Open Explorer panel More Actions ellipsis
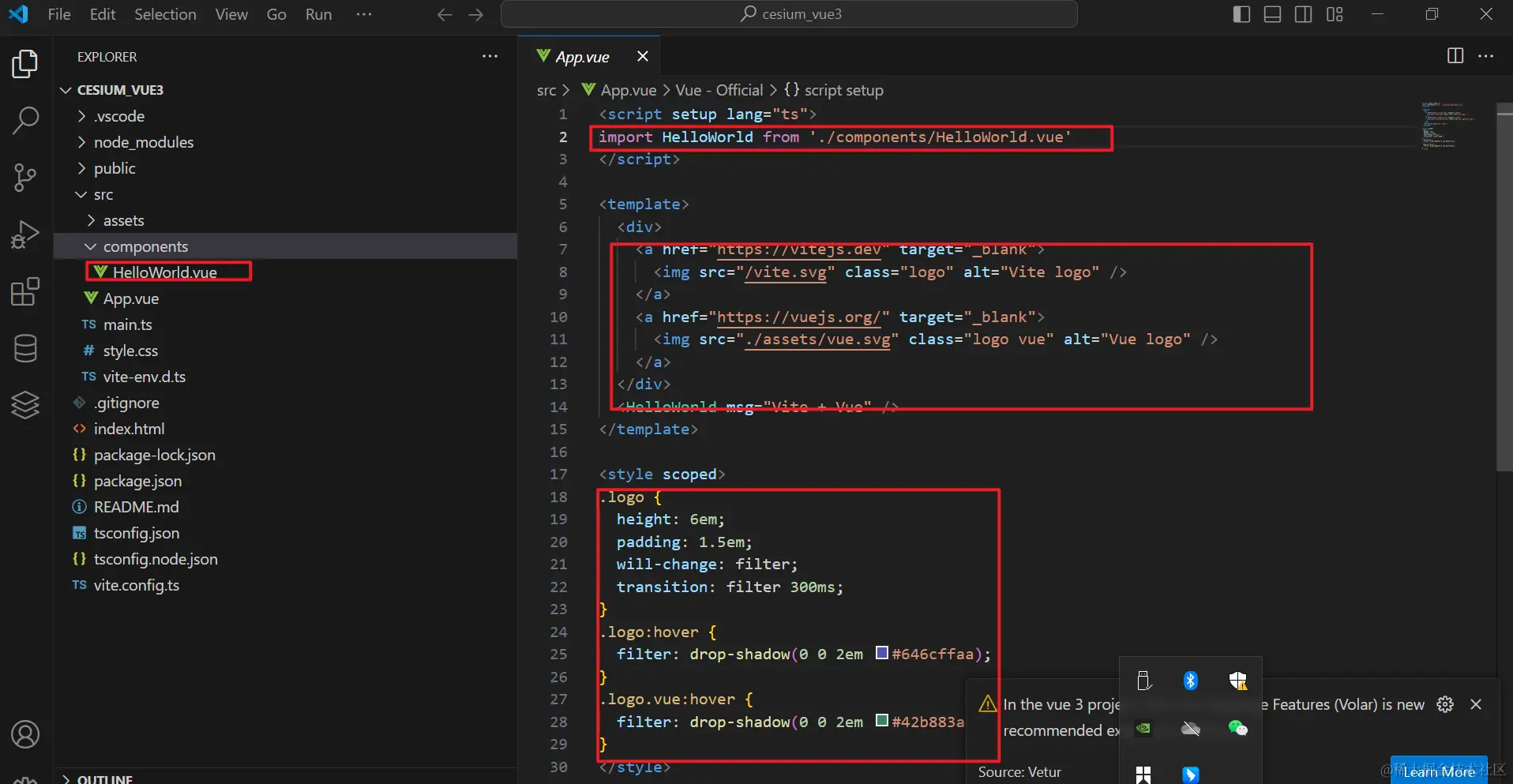1513x784 pixels. (x=490, y=56)
